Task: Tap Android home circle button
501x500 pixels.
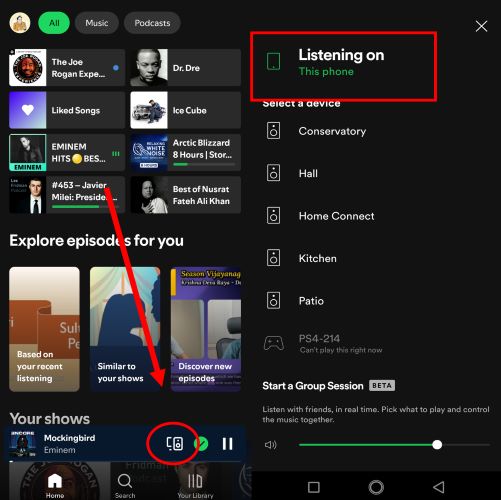Action: (376, 487)
